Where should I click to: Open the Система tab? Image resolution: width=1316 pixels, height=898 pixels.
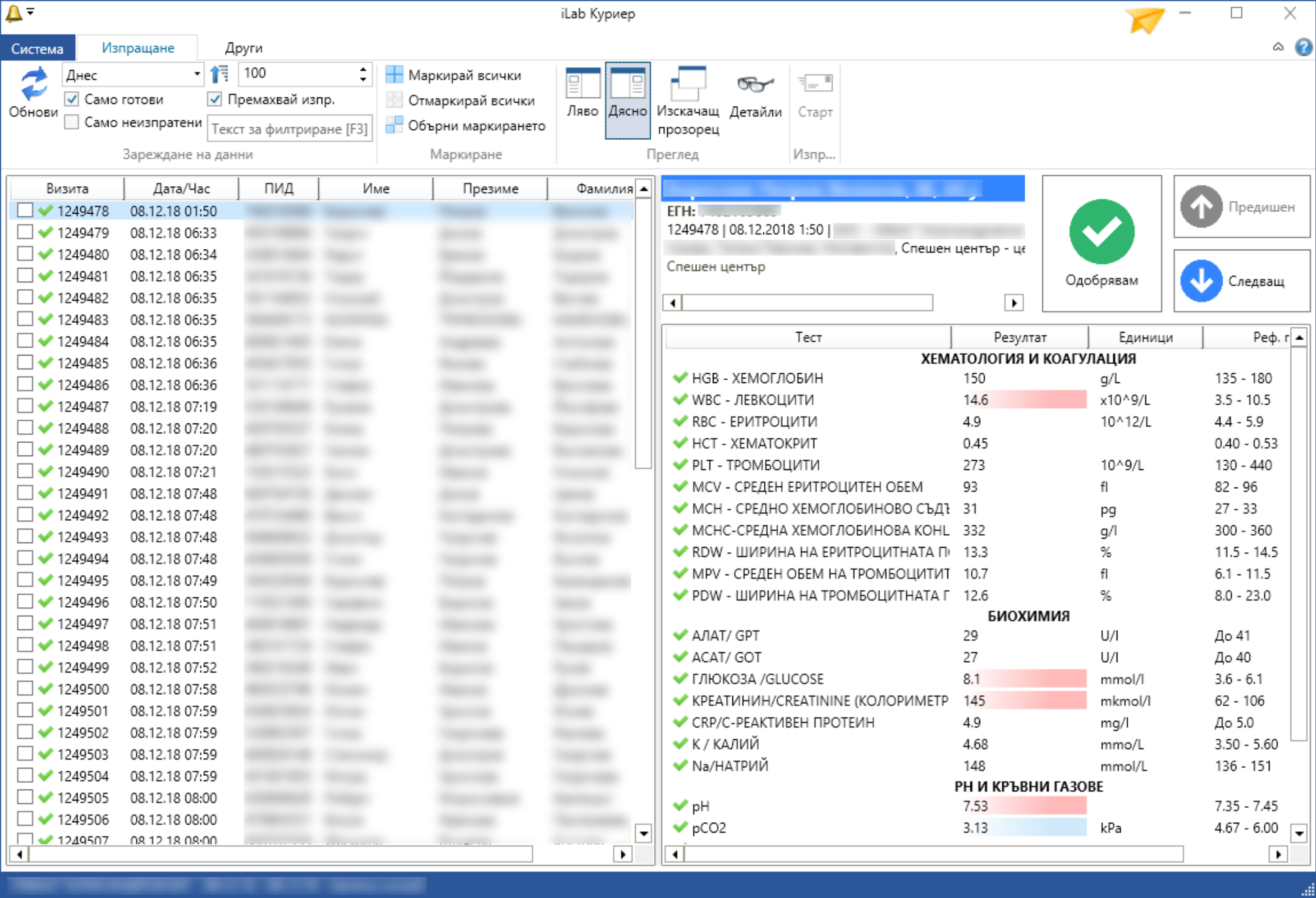coord(37,48)
